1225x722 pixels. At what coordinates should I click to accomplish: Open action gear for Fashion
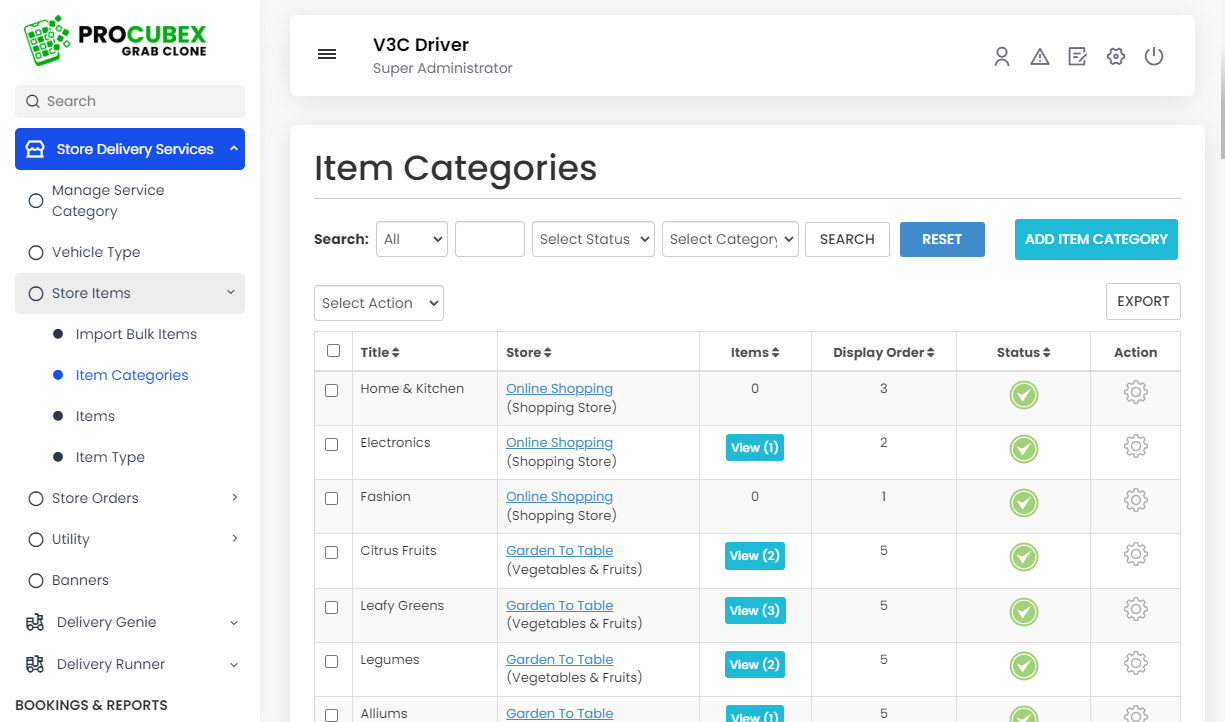pos(1135,500)
